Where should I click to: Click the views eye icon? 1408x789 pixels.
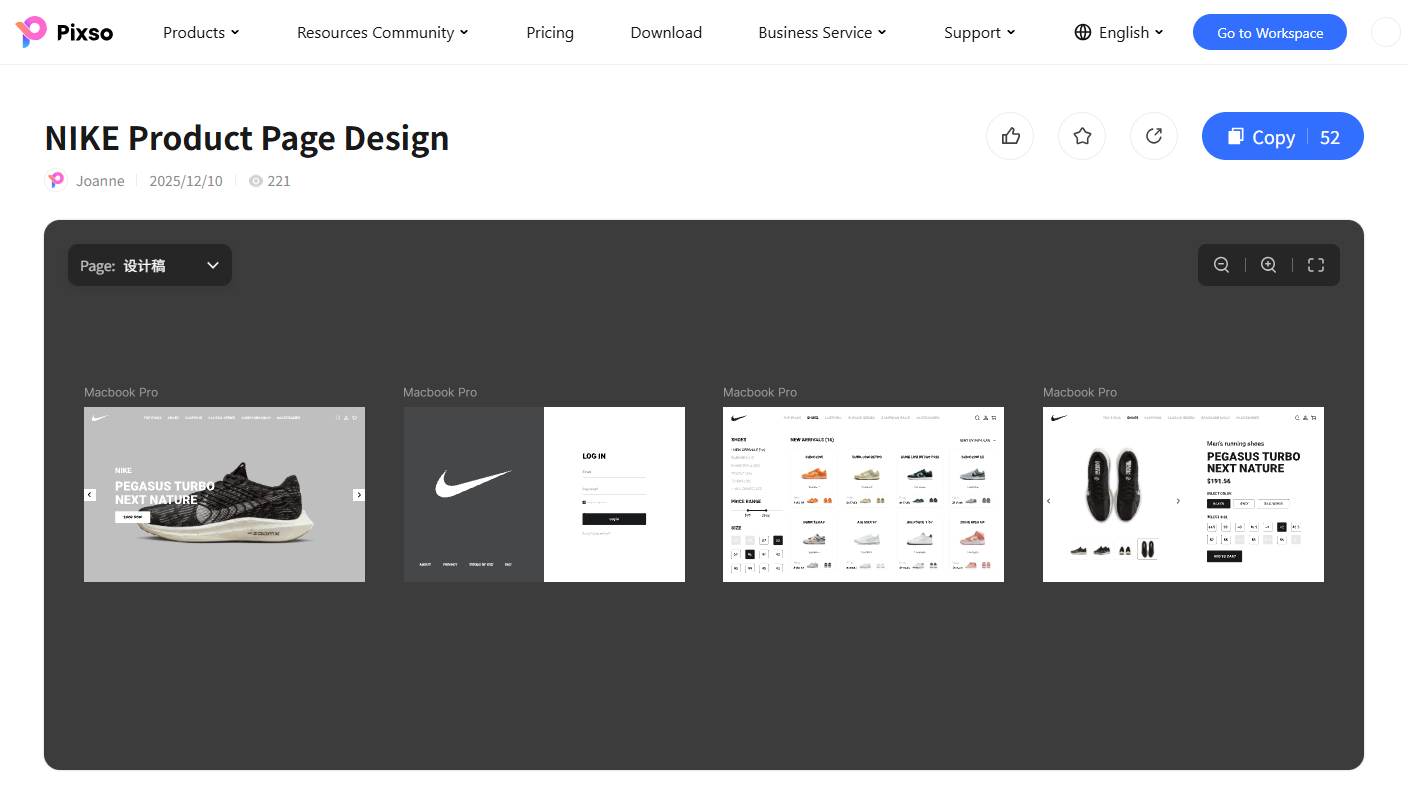256,181
